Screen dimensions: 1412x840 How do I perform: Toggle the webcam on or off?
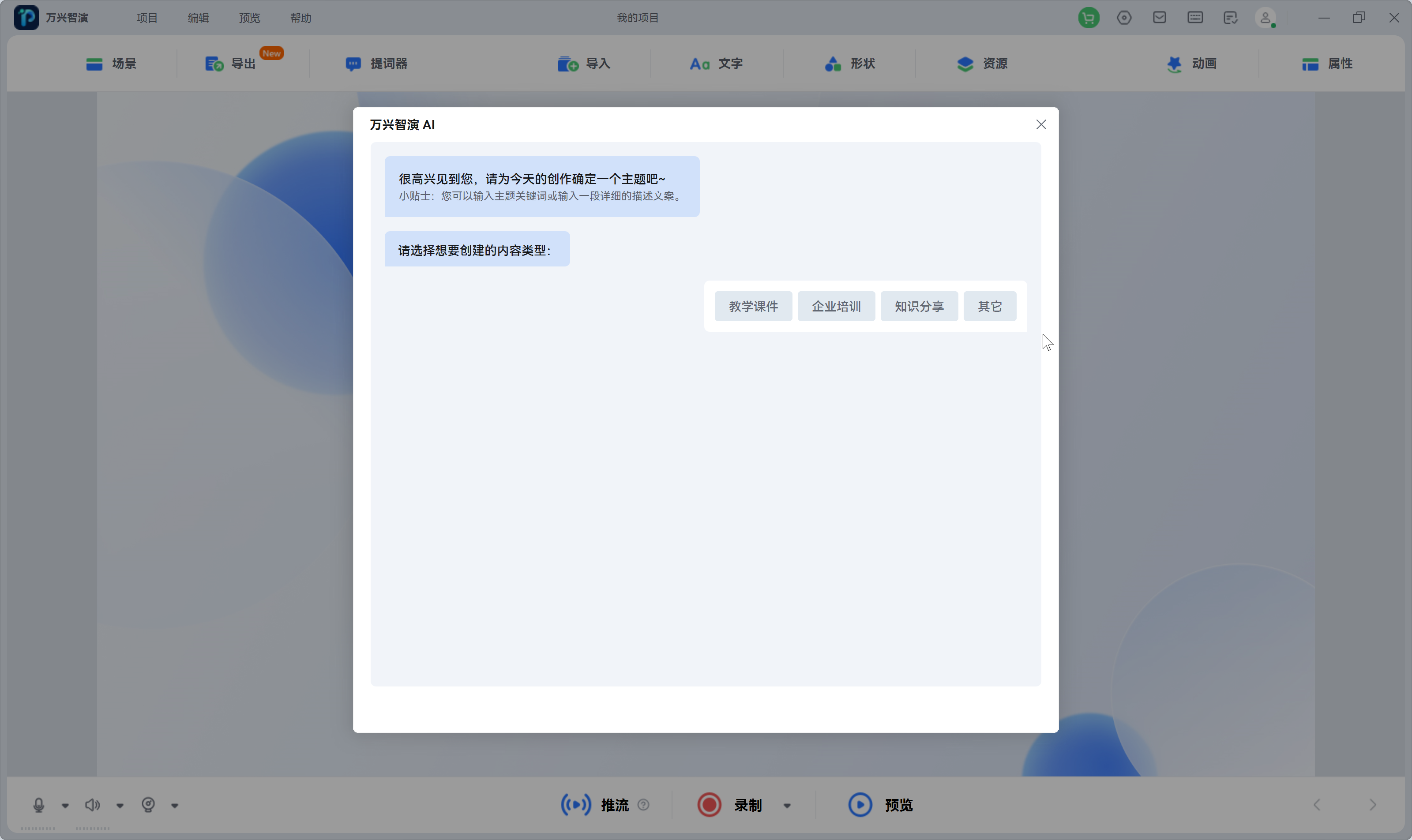point(148,804)
